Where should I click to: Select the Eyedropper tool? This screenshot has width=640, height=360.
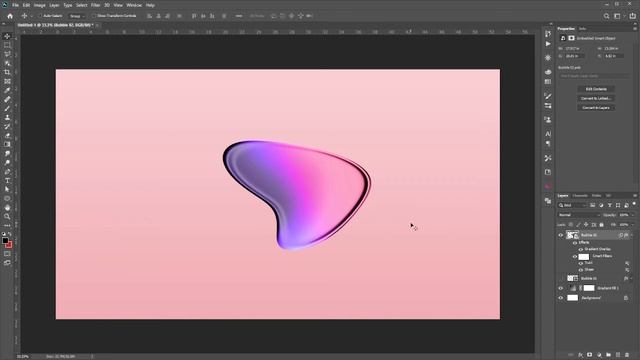pyautogui.click(x=7, y=90)
